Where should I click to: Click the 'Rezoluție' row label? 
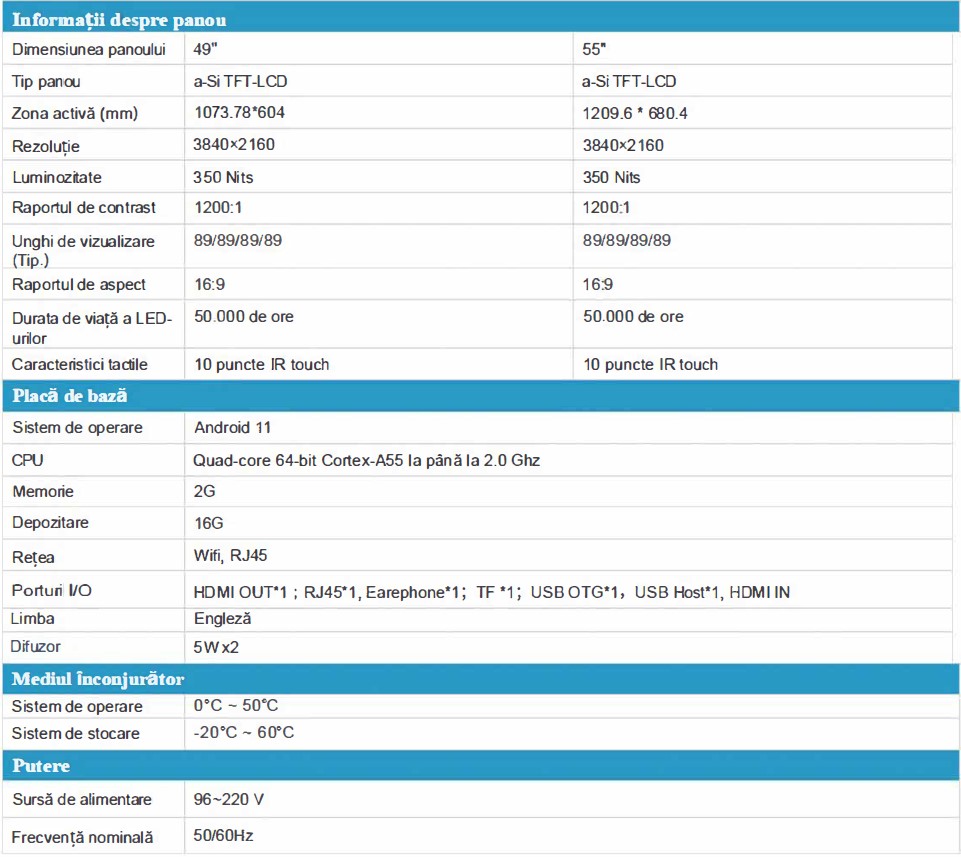click(x=46, y=147)
